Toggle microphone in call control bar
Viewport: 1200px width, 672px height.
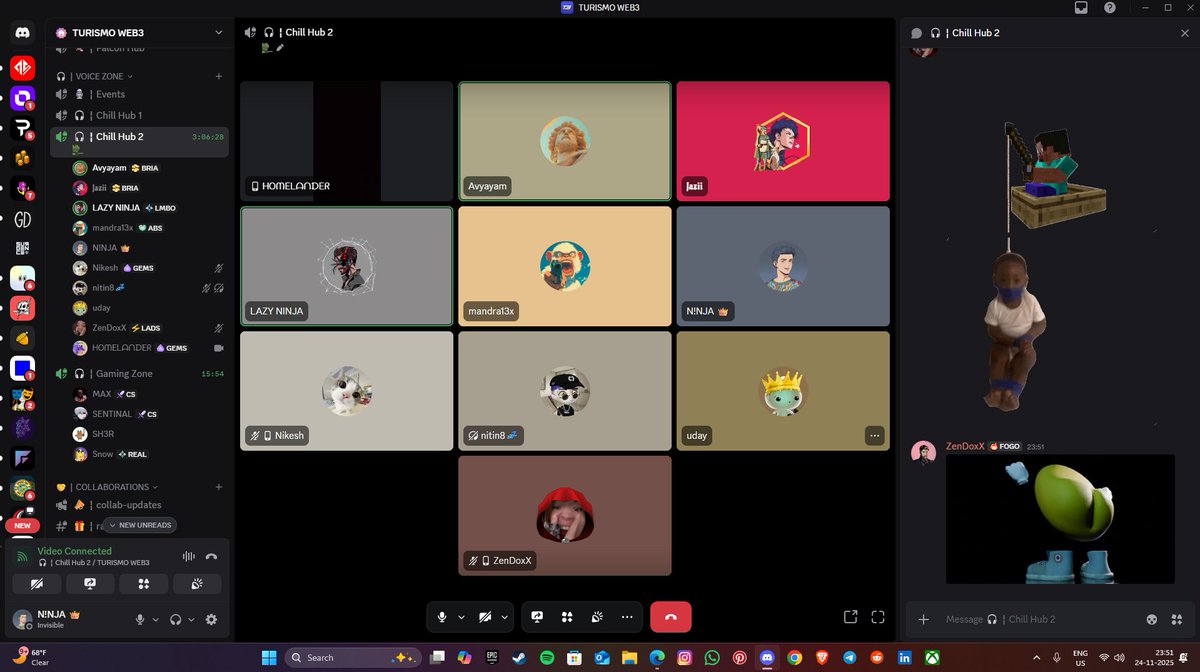[442, 617]
